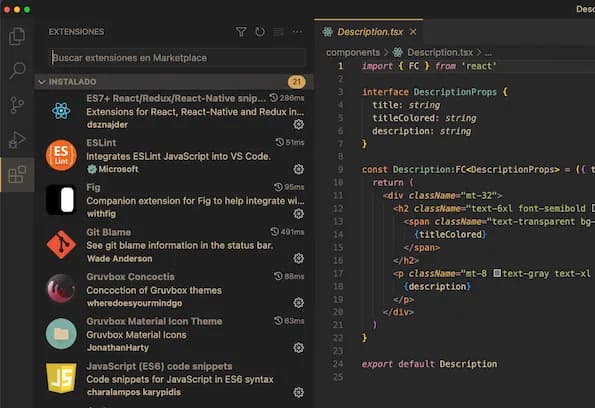Click the Fig extension logo

point(61,200)
